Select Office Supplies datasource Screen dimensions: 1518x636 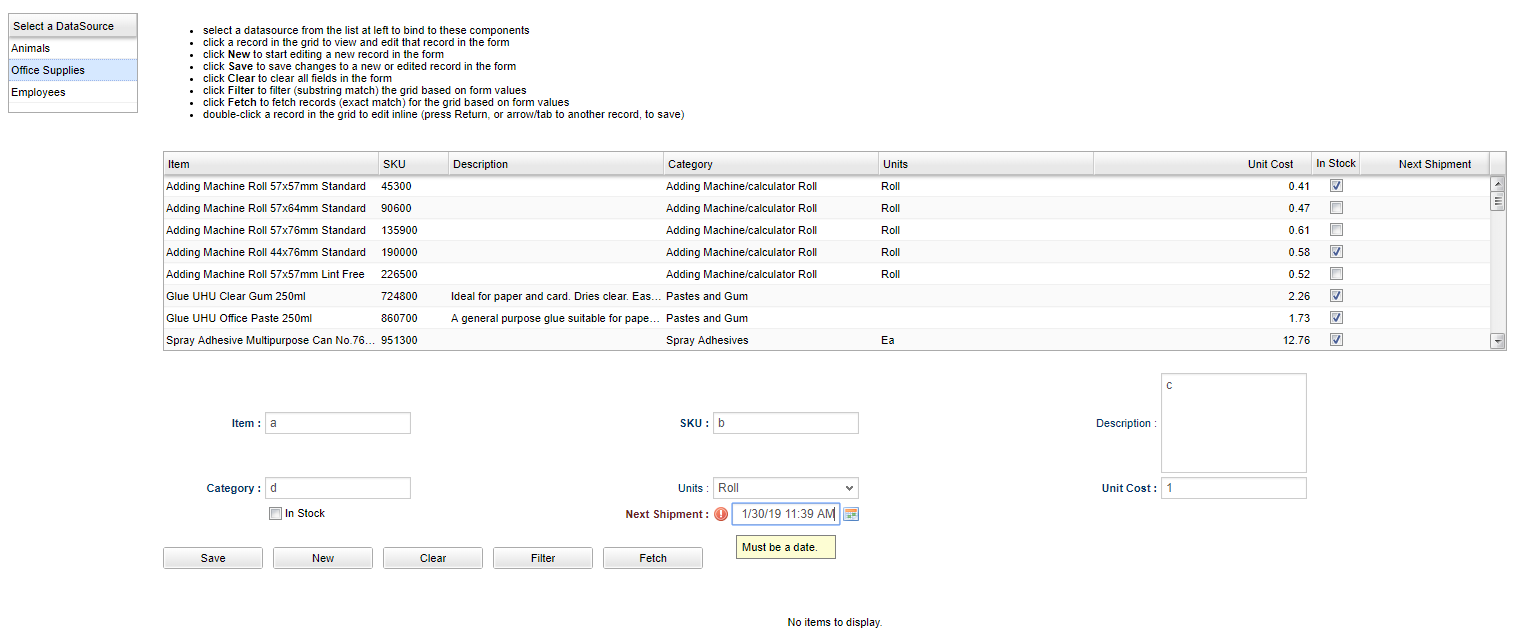[x=73, y=70]
